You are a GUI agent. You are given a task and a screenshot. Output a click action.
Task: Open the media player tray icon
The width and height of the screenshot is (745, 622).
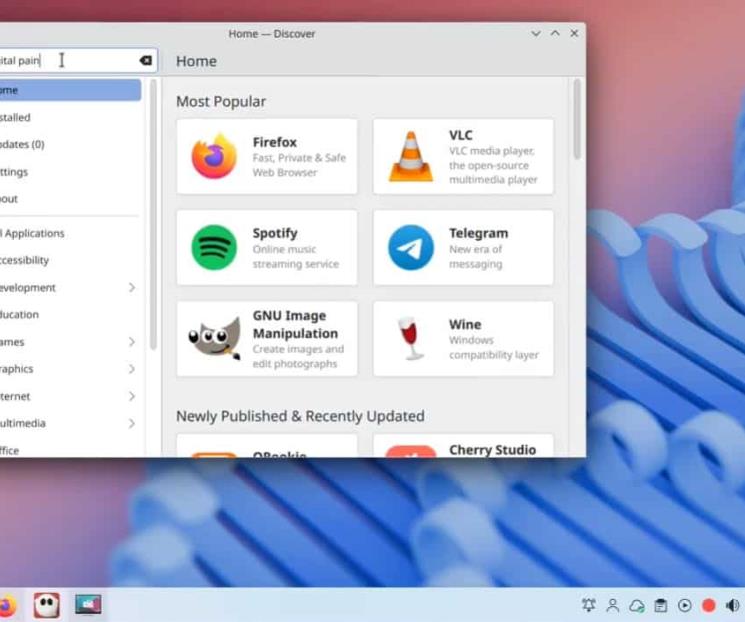tap(685, 605)
